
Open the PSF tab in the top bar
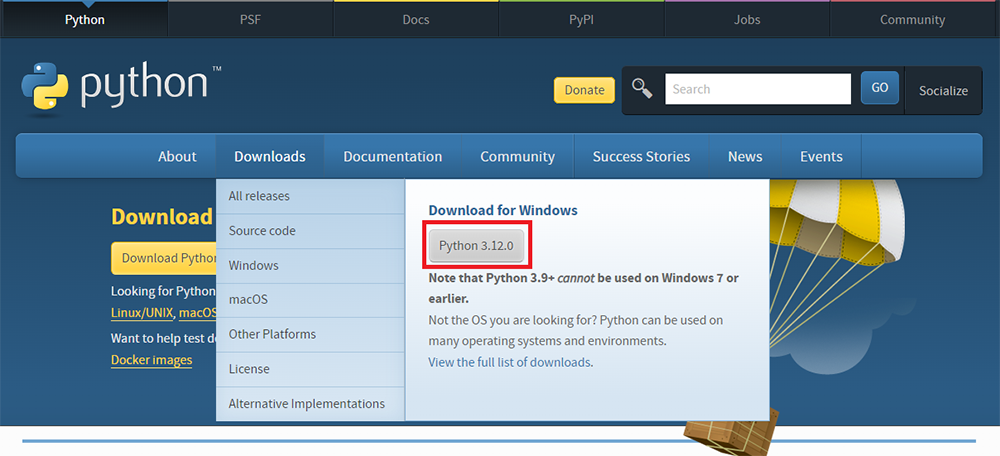point(250,20)
